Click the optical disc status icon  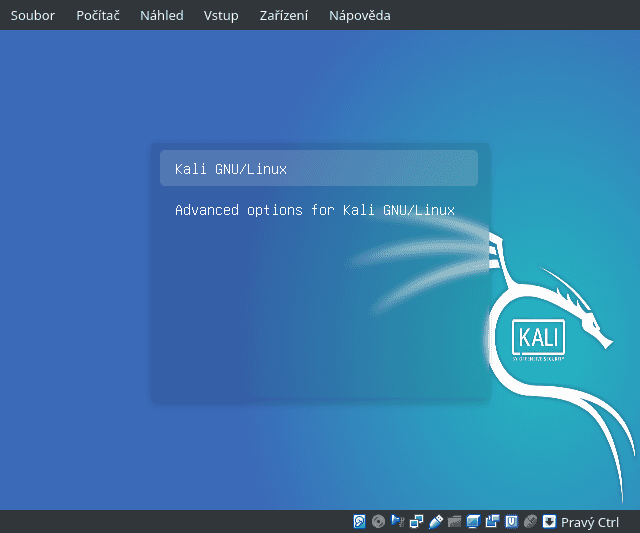coord(378,522)
